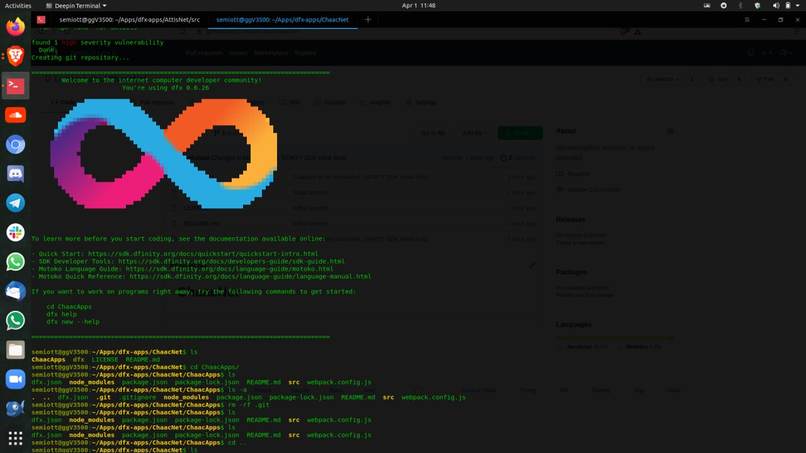Open the Quick Start quickstart-intro.html URL

pos(203,253)
